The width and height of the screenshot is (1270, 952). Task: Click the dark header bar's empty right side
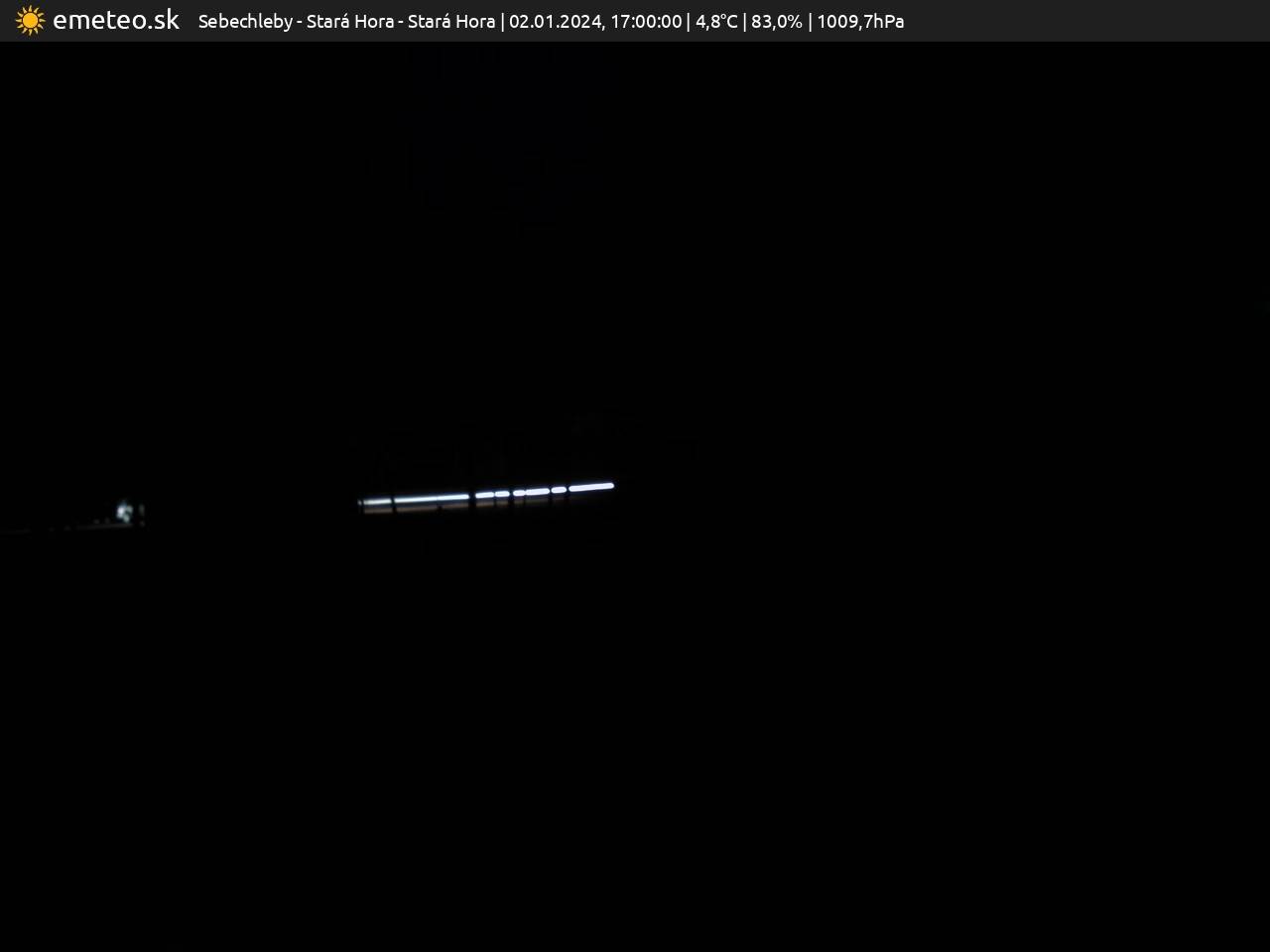(x=1091, y=21)
